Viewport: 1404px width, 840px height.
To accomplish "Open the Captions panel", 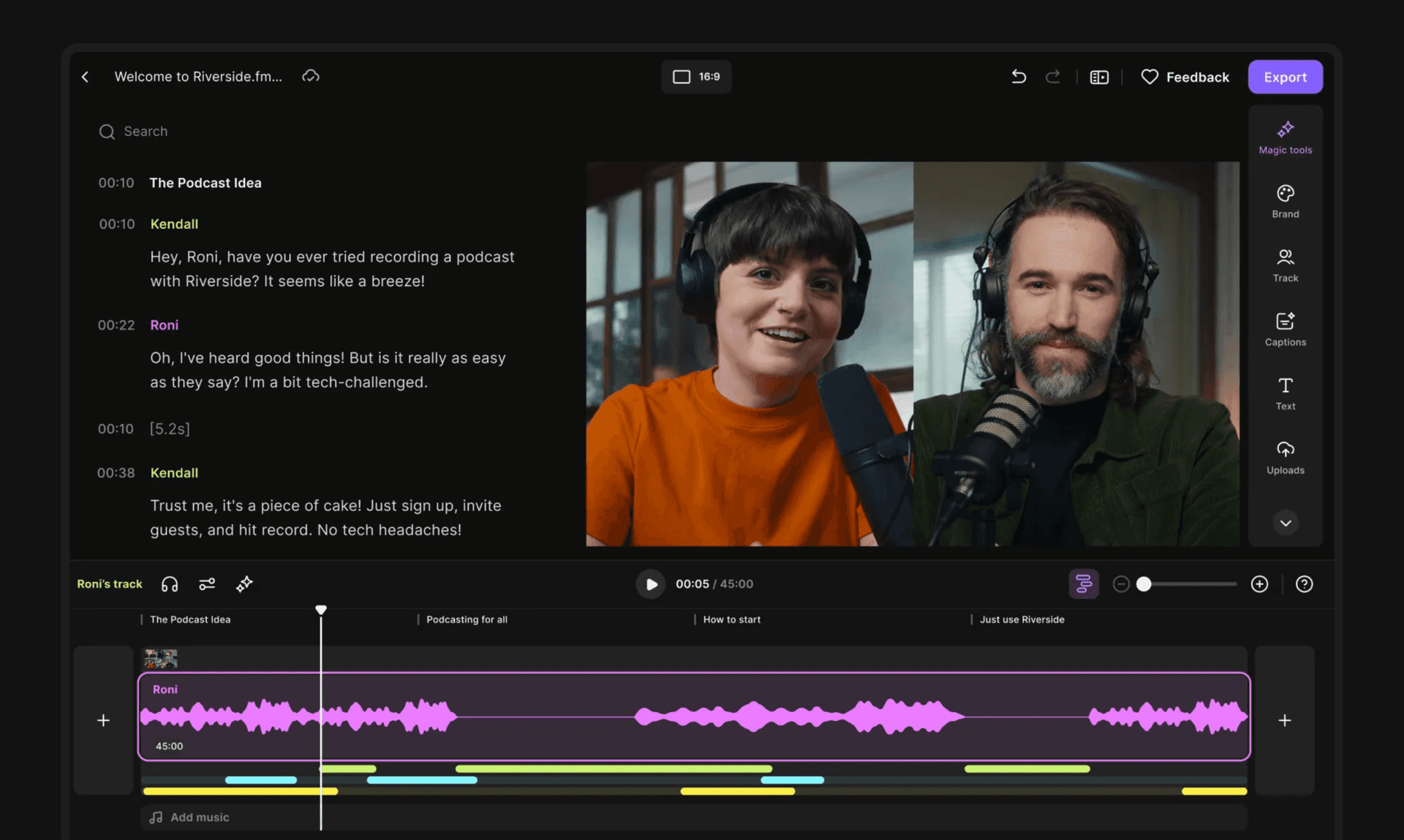I will 1285,330.
